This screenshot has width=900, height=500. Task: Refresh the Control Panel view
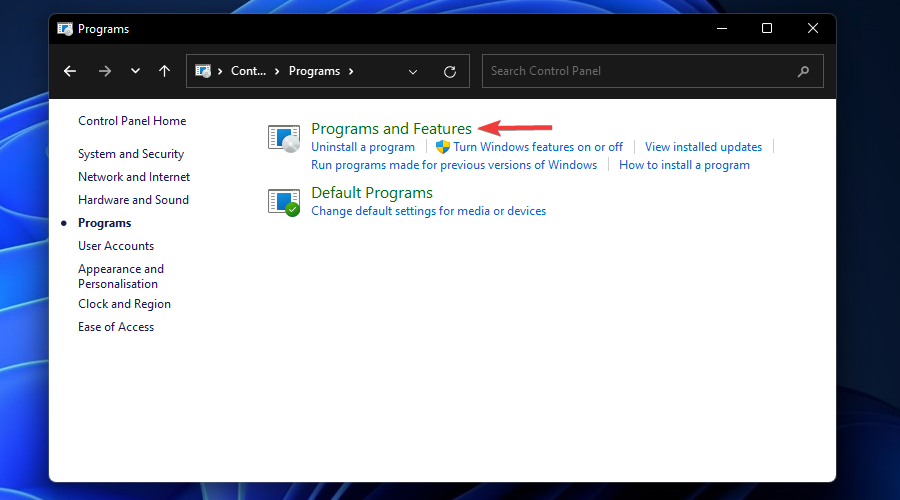pos(450,72)
